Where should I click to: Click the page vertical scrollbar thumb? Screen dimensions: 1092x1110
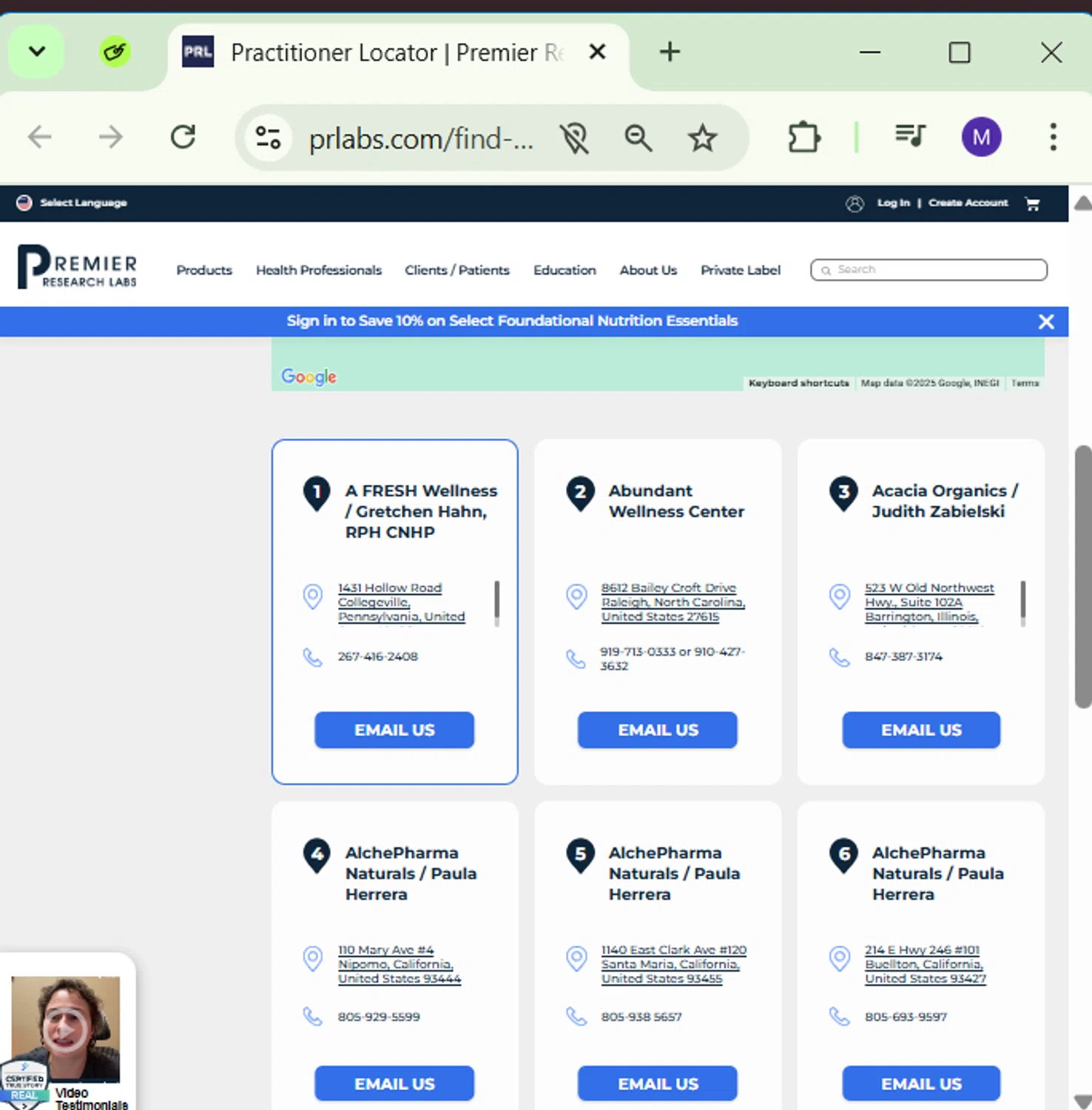pos(1083,576)
